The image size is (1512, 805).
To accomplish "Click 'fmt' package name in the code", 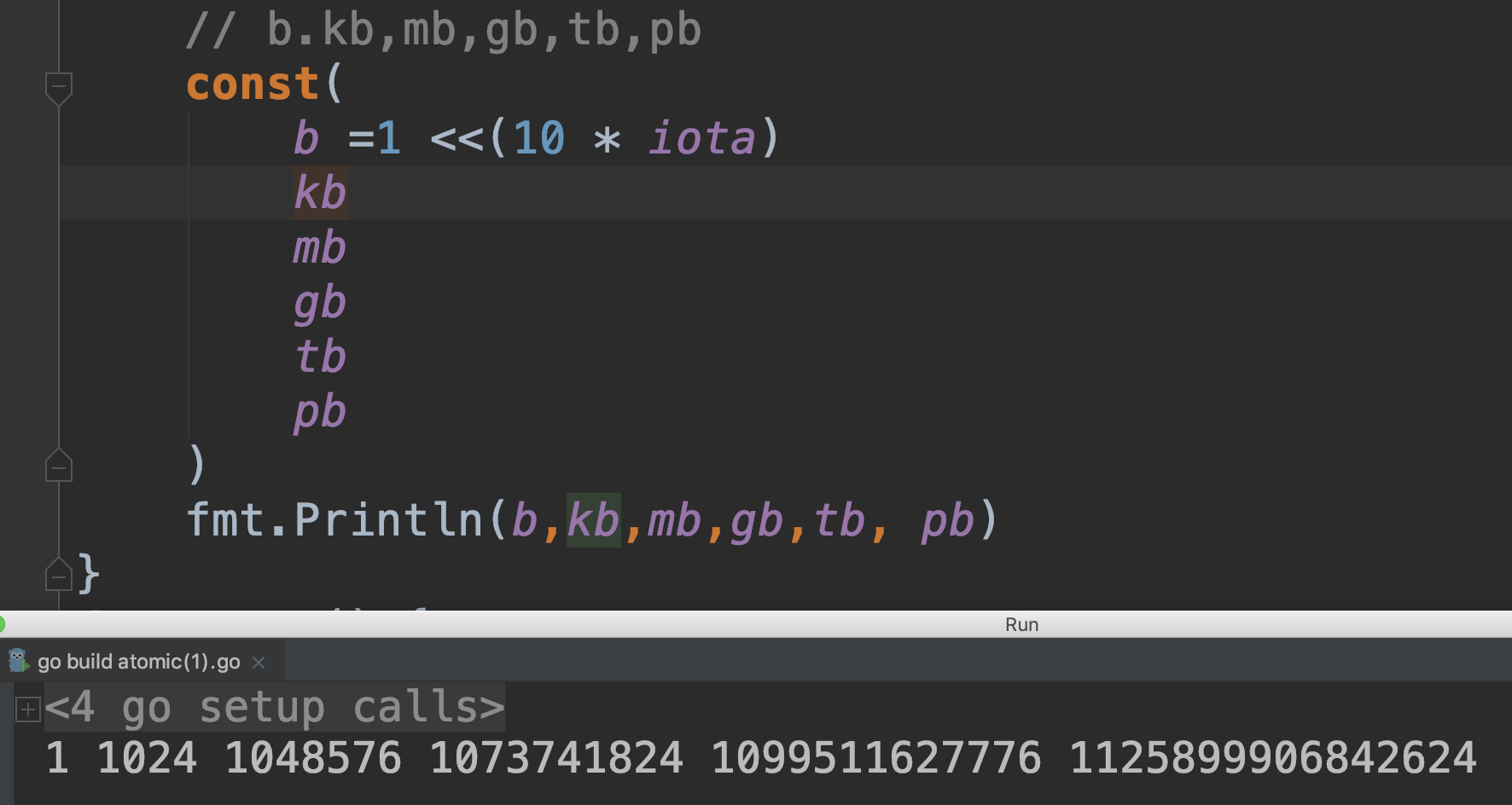I will (226, 520).
